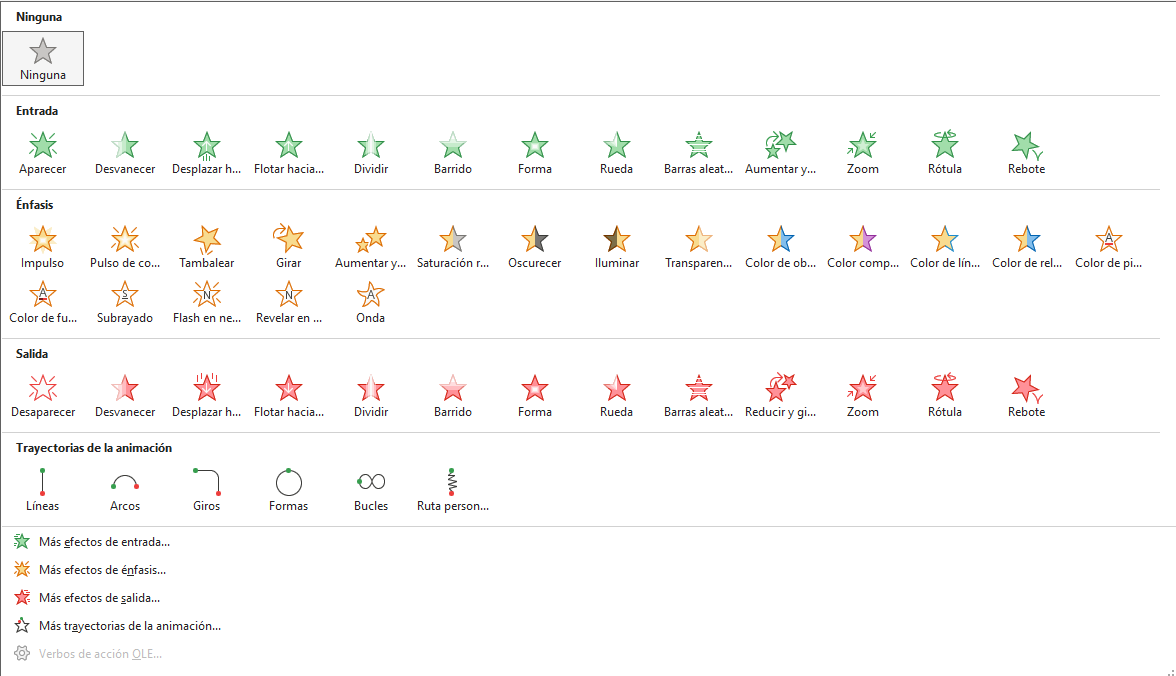Apply the Girar emphasis animation
The height and width of the screenshot is (676, 1176).
[288, 246]
